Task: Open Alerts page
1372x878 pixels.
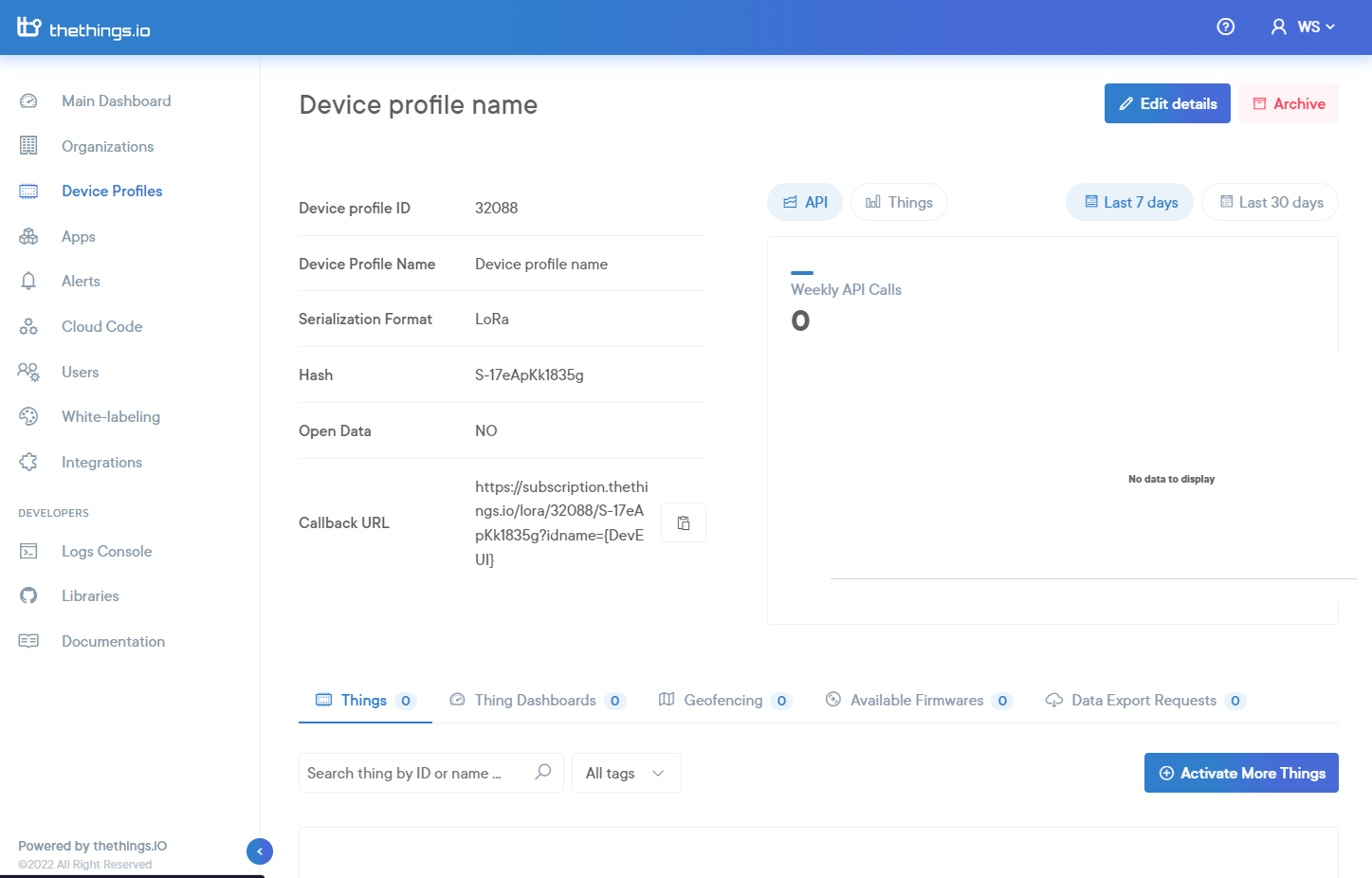Action: [x=81, y=281]
